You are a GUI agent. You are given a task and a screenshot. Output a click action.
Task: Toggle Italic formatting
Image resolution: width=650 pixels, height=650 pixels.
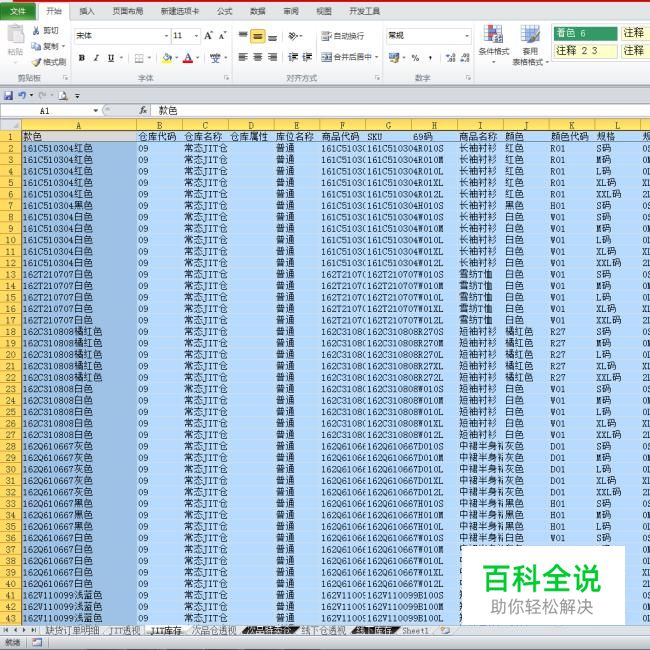coord(96,58)
